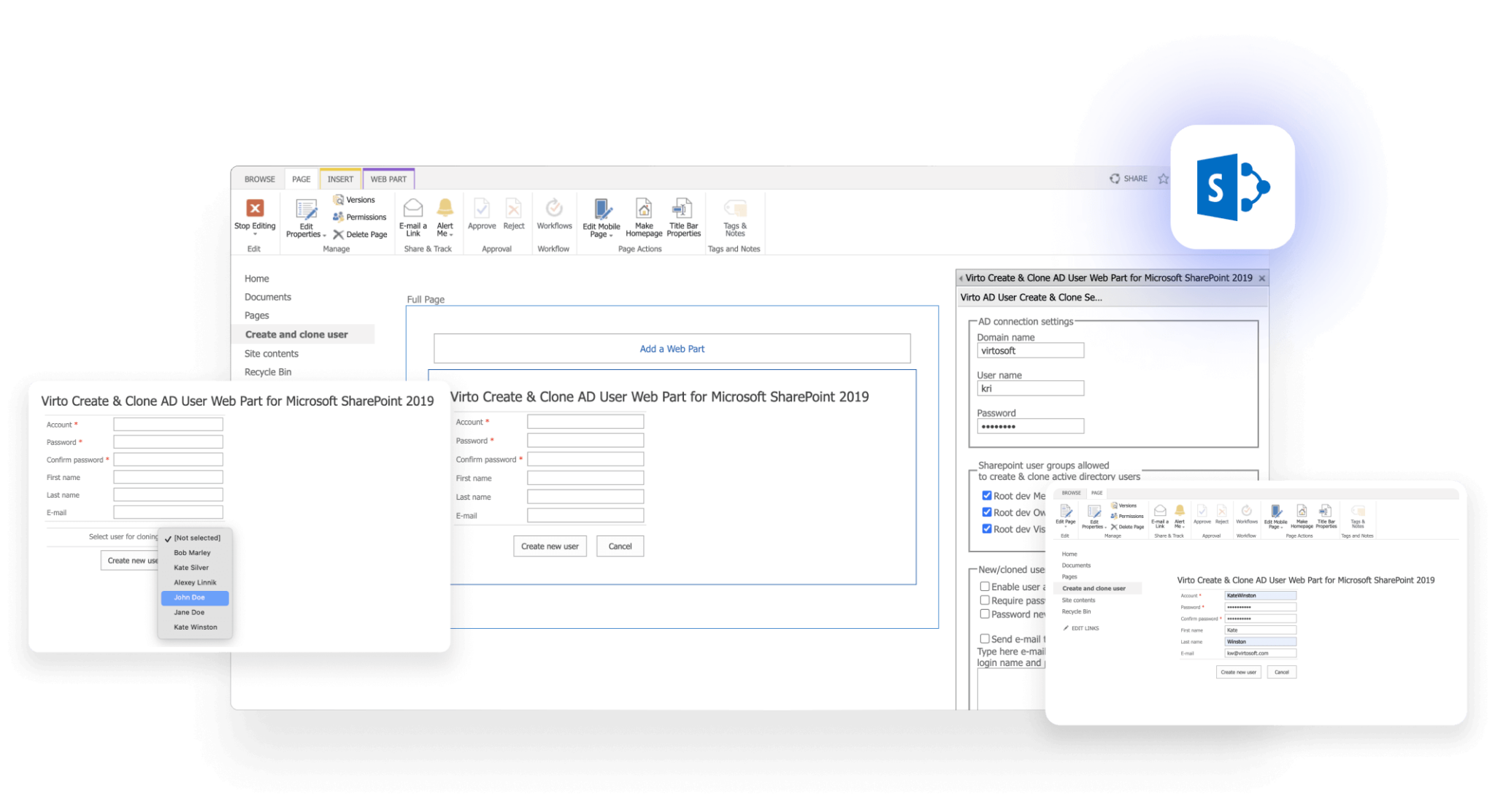Click the SharePoint logo tile
Screen dimensions: 1495x812
pos(1232,187)
